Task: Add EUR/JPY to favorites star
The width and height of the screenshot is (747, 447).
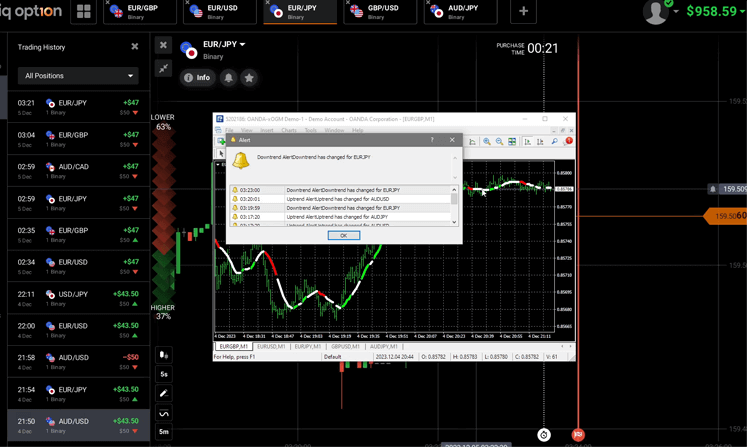Action: pyautogui.click(x=249, y=78)
